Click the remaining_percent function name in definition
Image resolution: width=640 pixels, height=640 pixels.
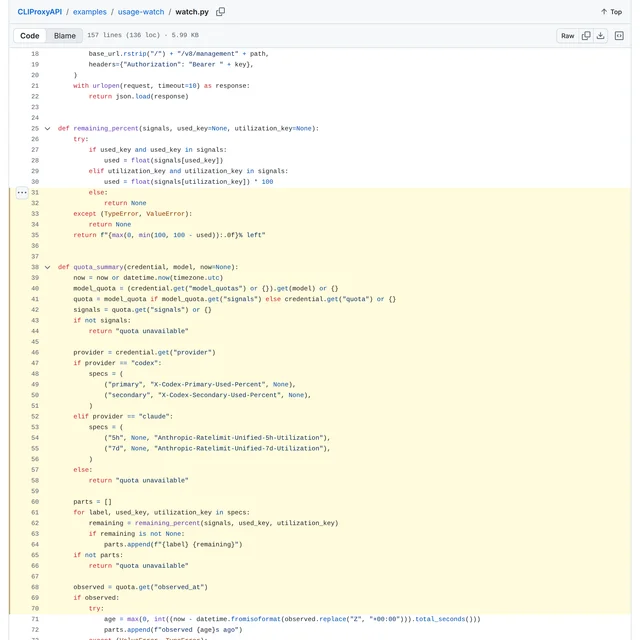coord(106,129)
